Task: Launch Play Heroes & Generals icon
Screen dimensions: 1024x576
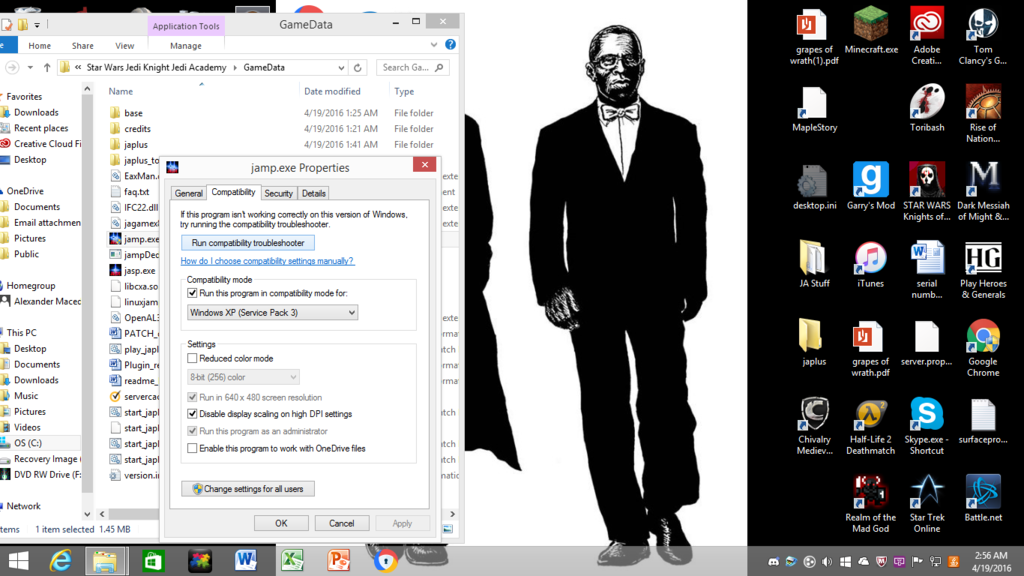Action: (x=982, y=270)
